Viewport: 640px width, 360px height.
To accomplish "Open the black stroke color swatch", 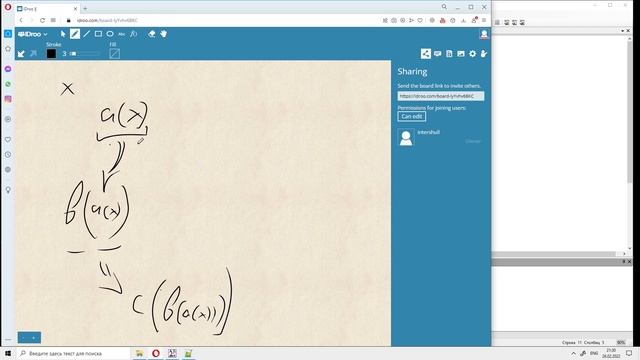I will coord(51,53).
